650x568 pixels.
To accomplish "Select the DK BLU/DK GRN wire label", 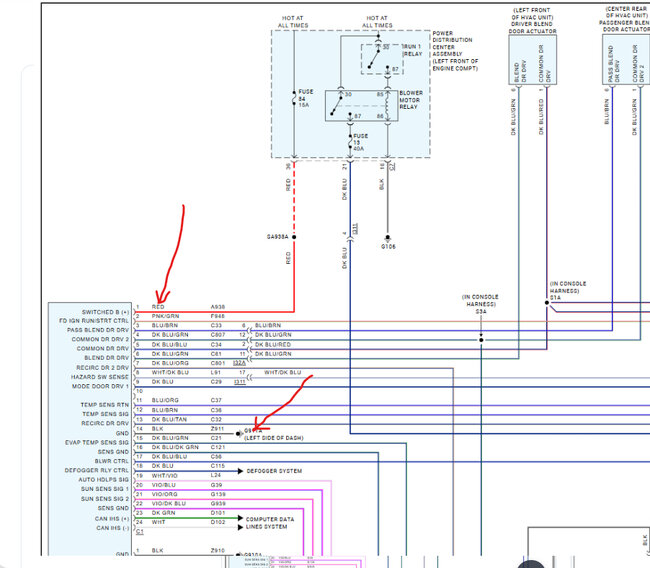I will point(175,447).
